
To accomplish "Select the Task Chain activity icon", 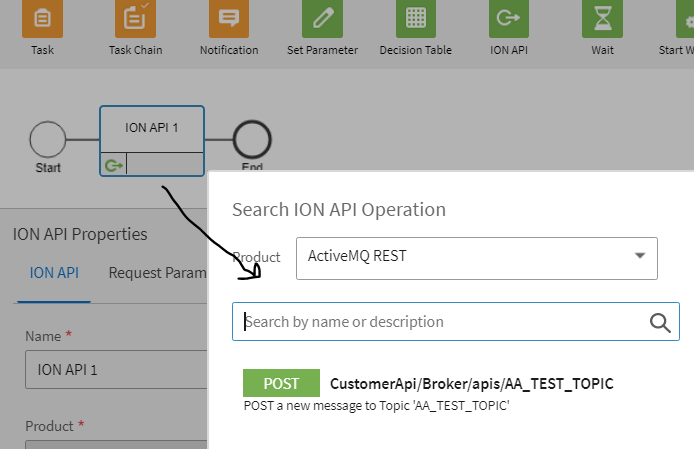I will pyautogui.click(x=135, y=18).
